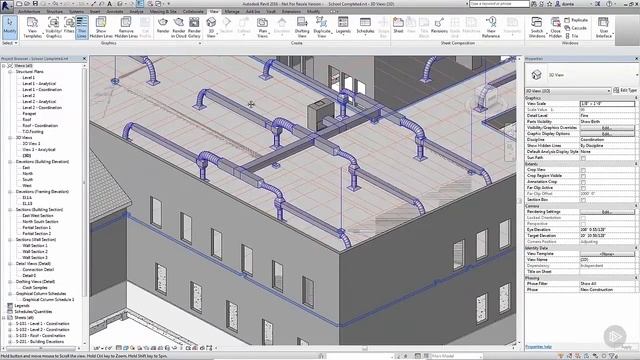
Task: Click Edit Type button
Action: coord(624,90)
